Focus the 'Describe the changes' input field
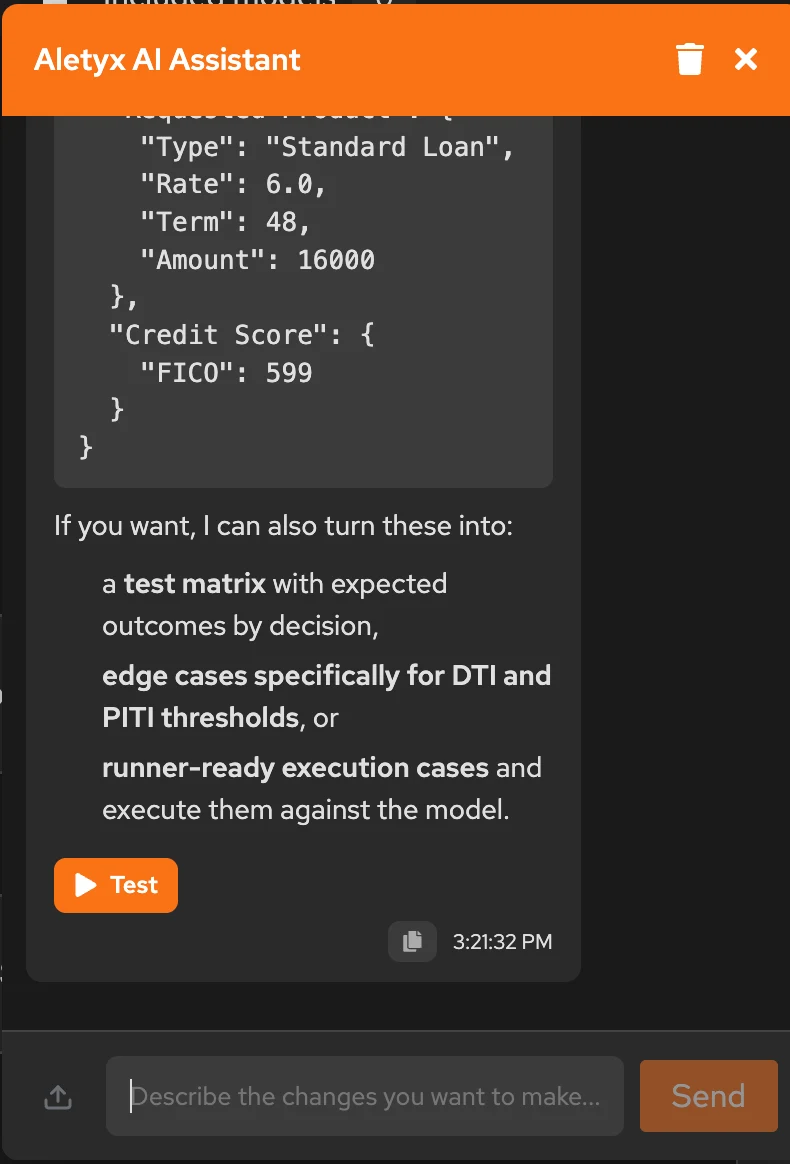Screen dimensions: 790x1164 click(365, 1096)
